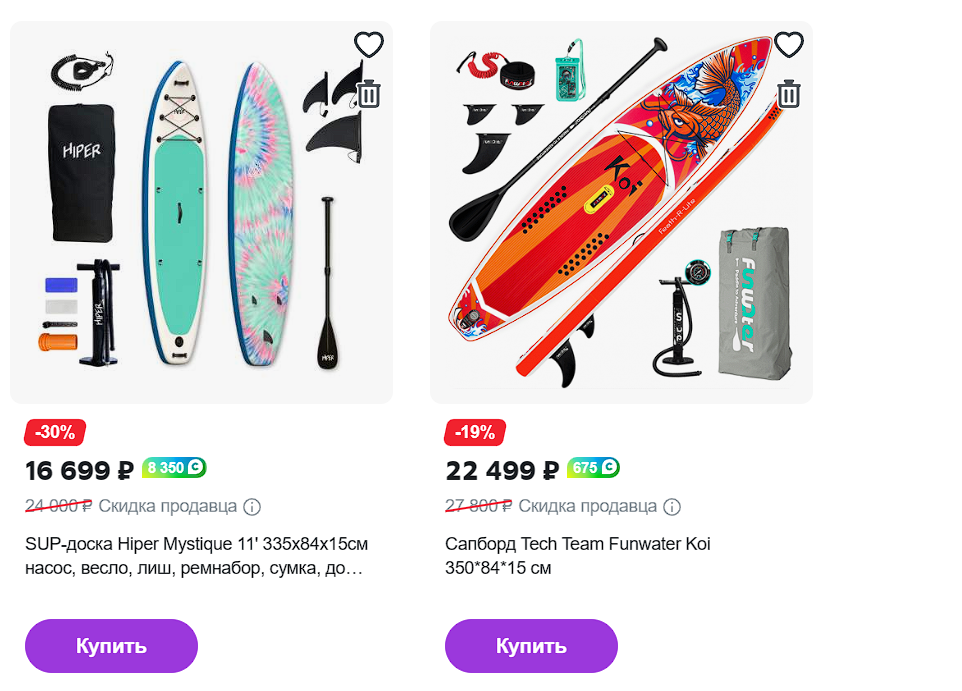962x691 pixels.
Task: Add Funwater Koi board to favorites
Action: 789,45
